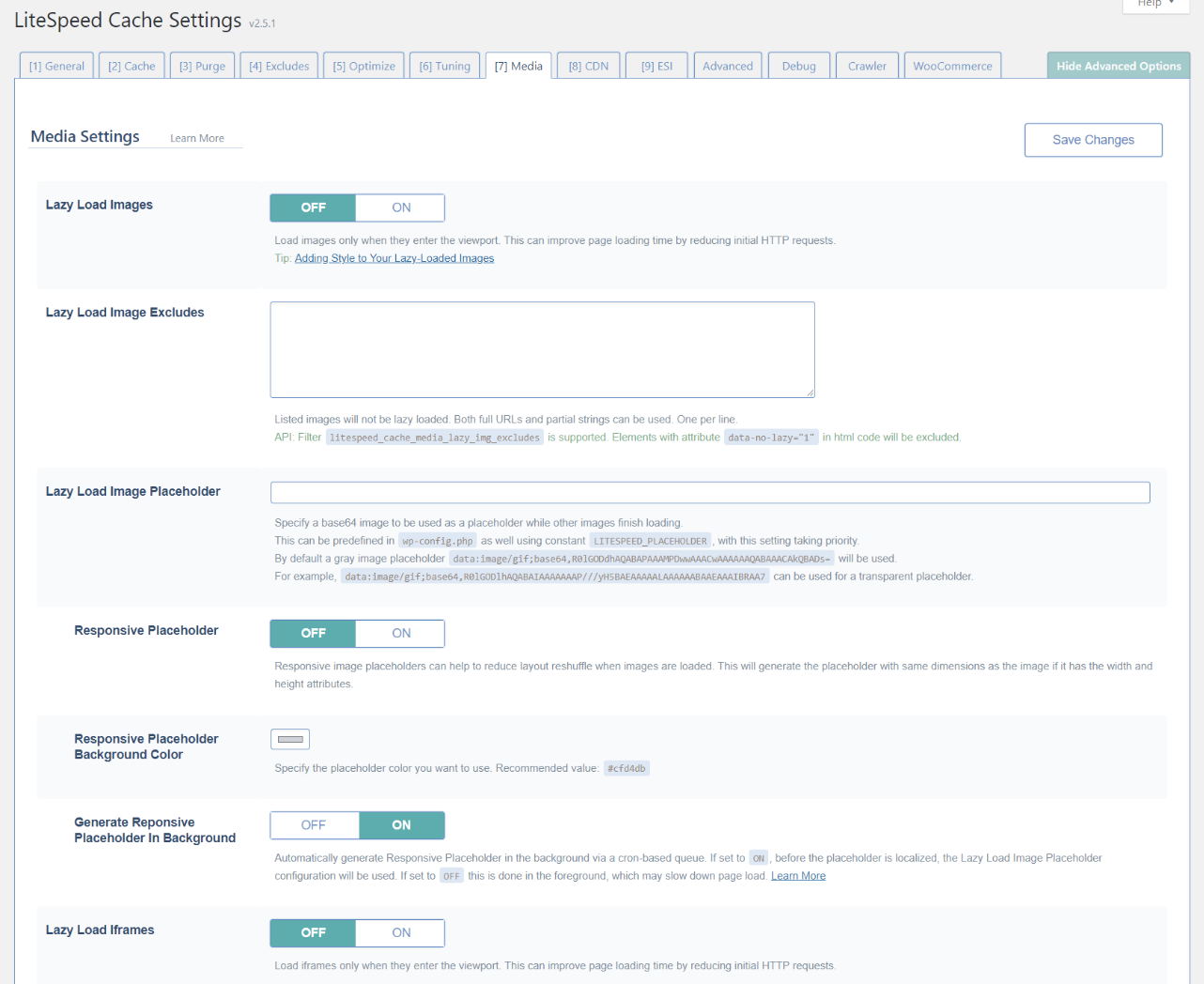The width and height of the screenshot is (1204, 984).
Task: Open the [9] ESI tab
Action: 656,66
